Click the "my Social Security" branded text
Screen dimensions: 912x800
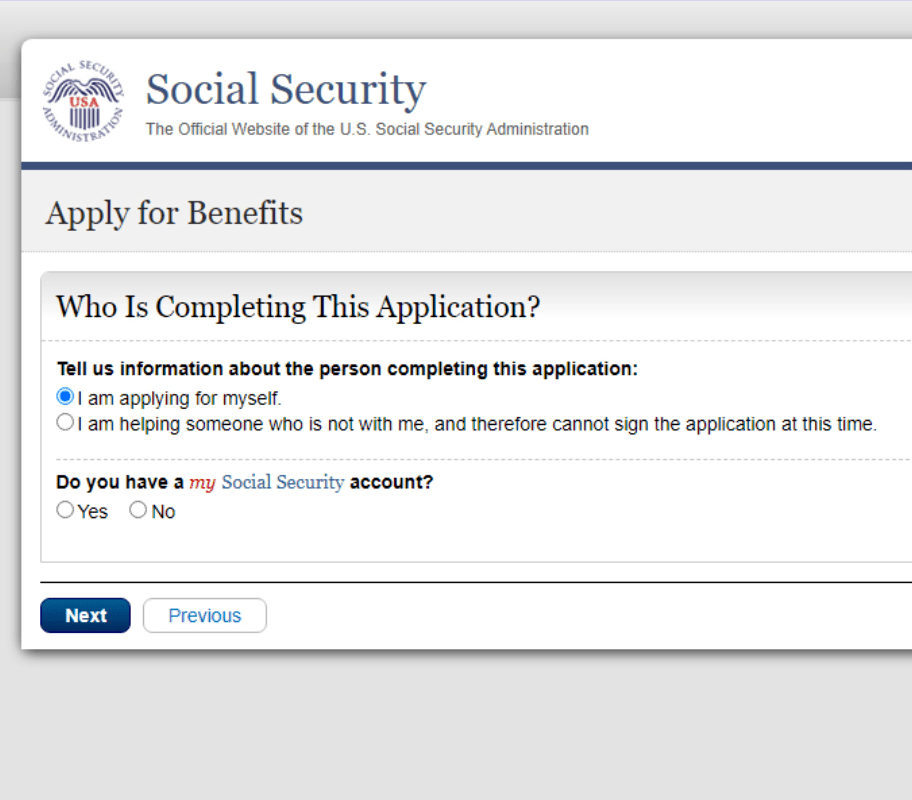(x=267, y=482)
